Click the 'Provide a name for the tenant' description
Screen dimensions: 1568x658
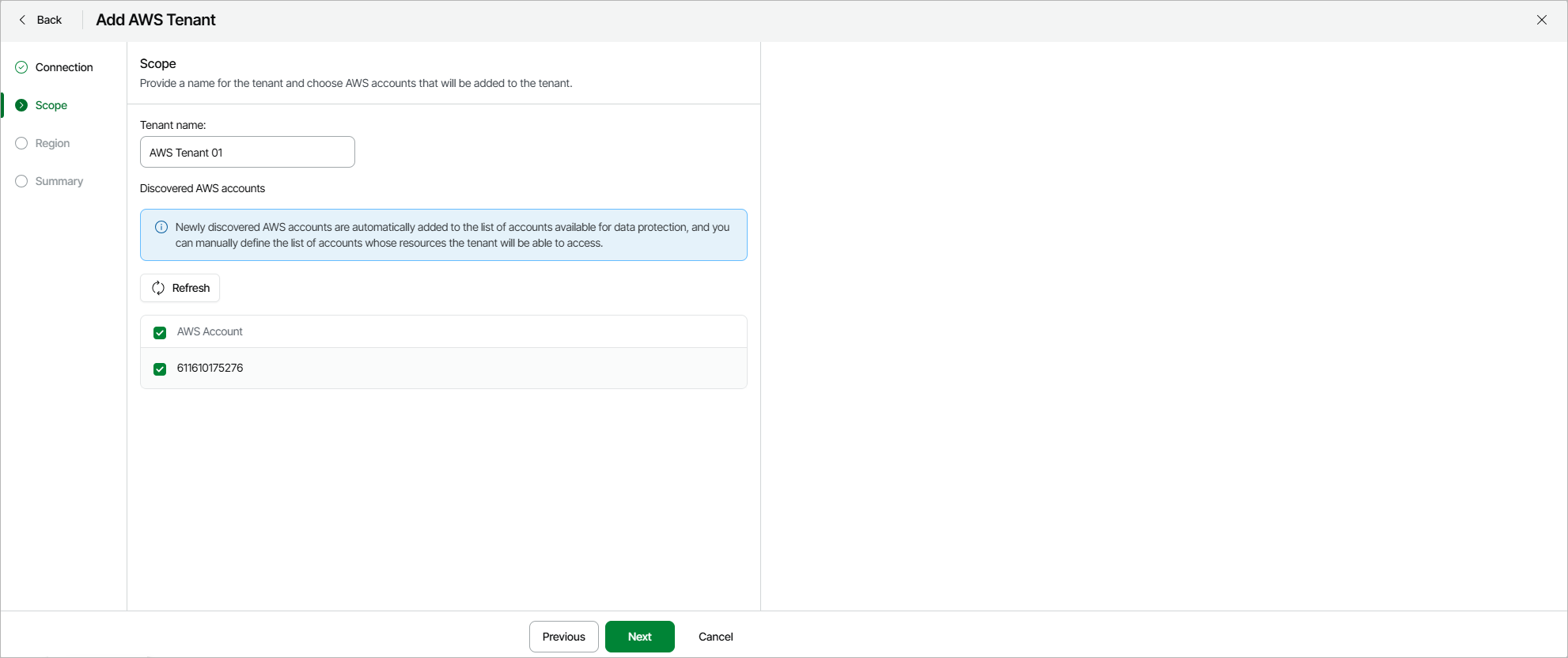(x=356, y=83)
